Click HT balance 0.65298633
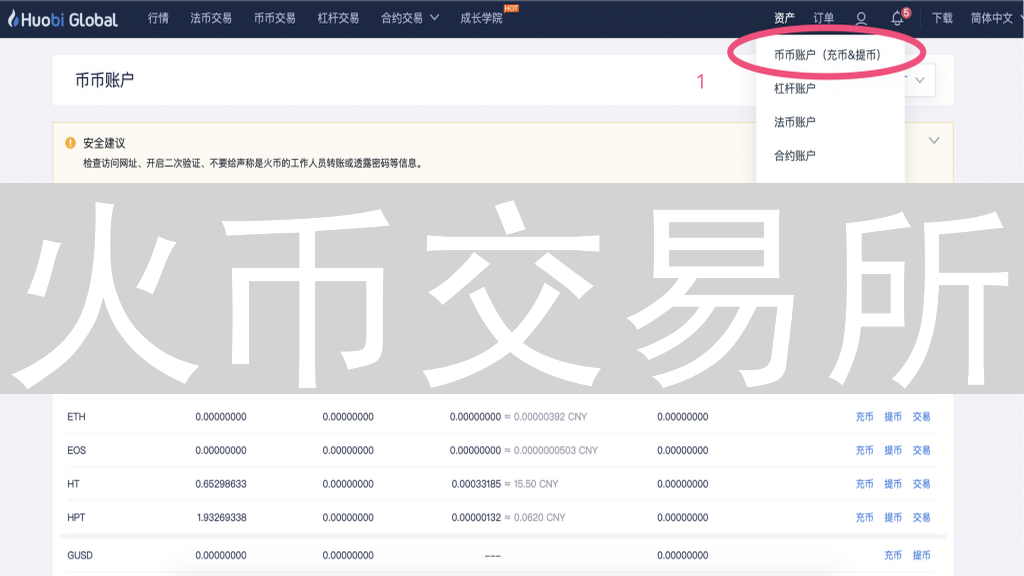Screen dimensions: 1024x576 [x=221, y=484]
